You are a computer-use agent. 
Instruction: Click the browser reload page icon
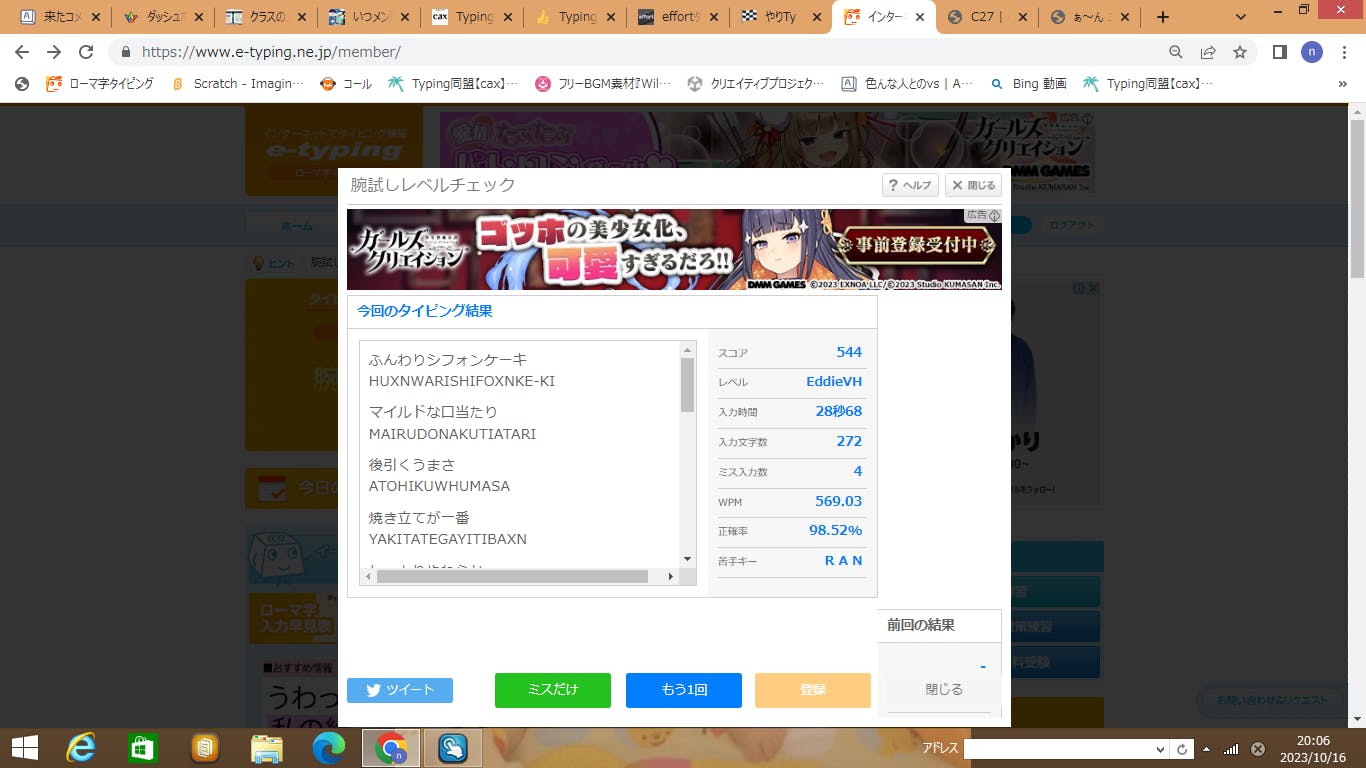coord(86,52)
